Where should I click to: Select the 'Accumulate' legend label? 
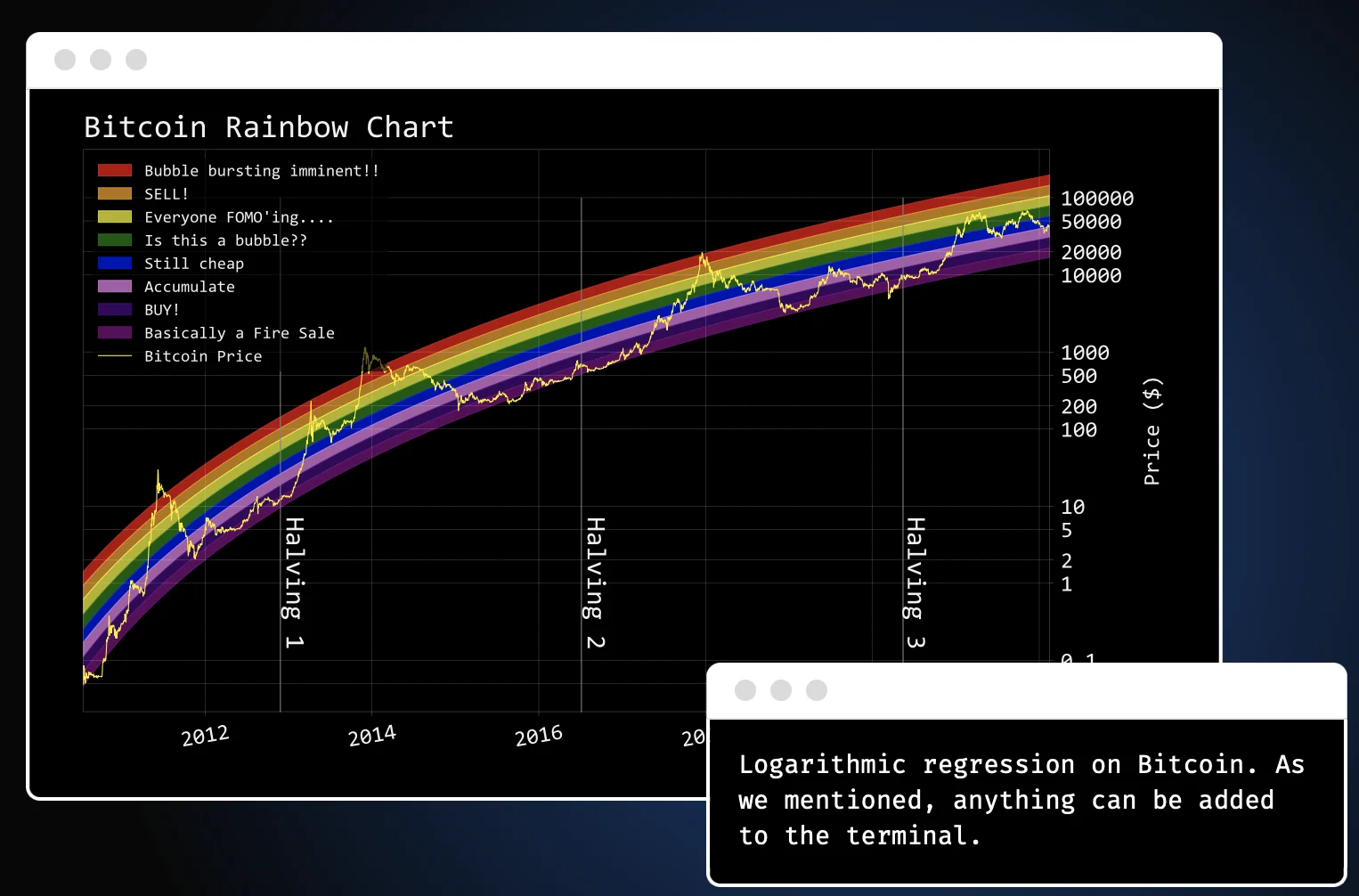click(x=190, y=286)
